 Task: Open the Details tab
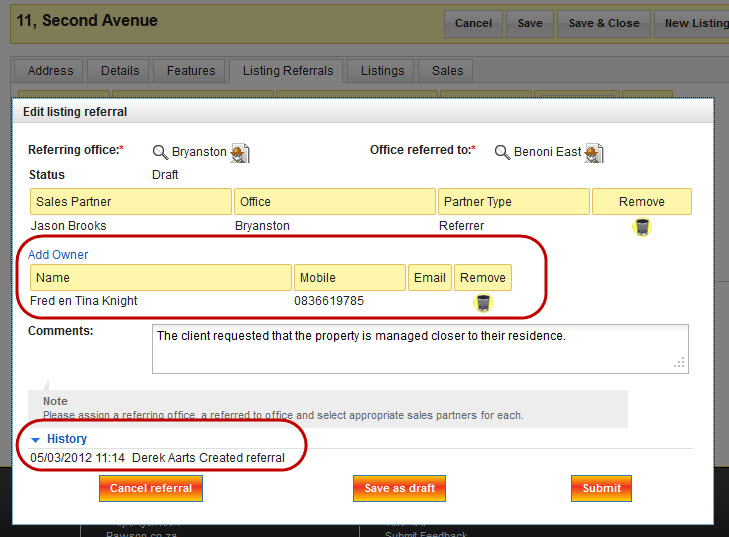[120, 71]
